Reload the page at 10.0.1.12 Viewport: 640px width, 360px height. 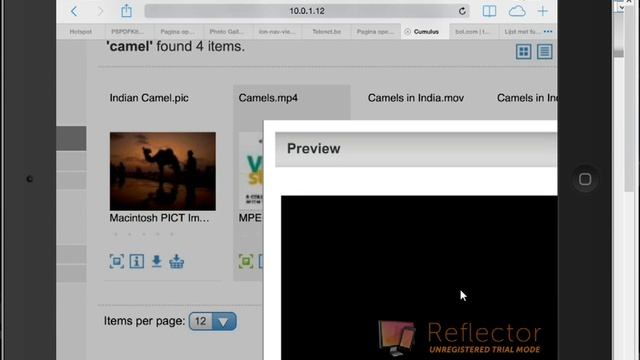[x=462, y=11]
